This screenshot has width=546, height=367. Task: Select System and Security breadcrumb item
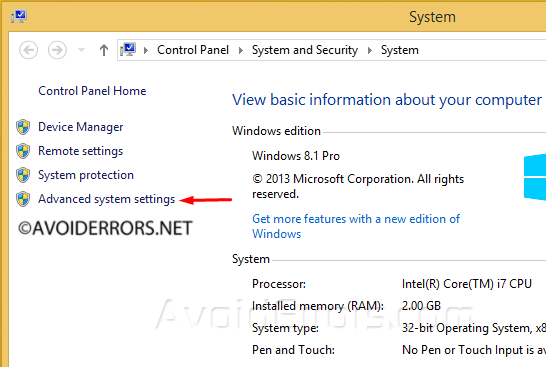(x=305, y=50)
